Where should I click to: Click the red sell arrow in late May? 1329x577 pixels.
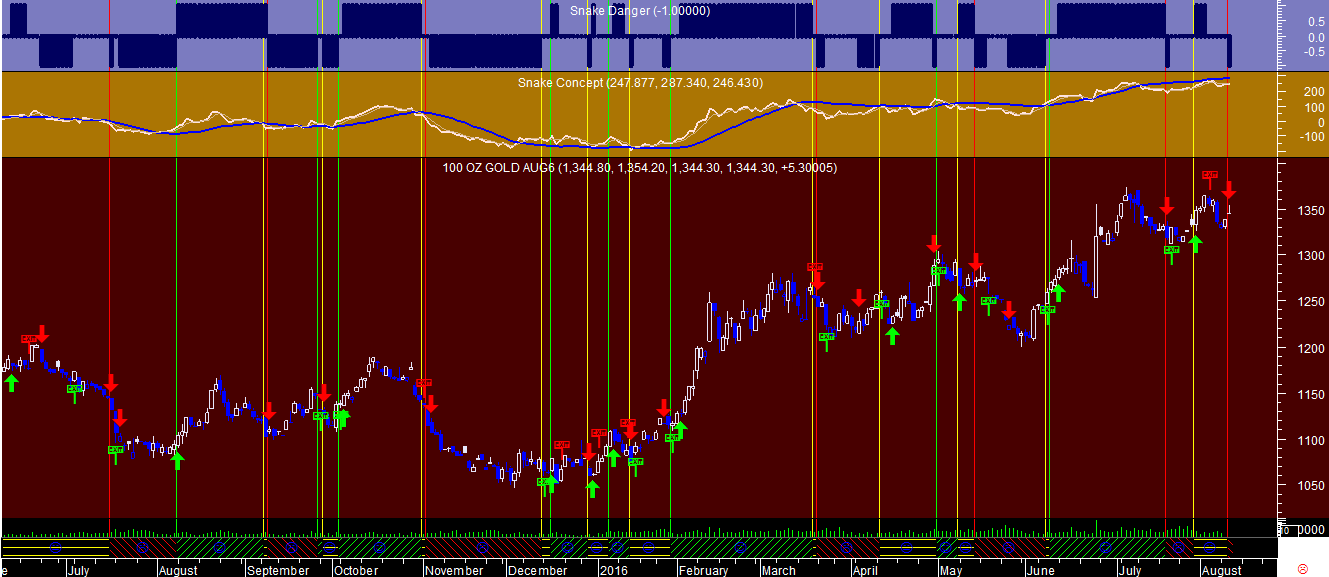1009,309
